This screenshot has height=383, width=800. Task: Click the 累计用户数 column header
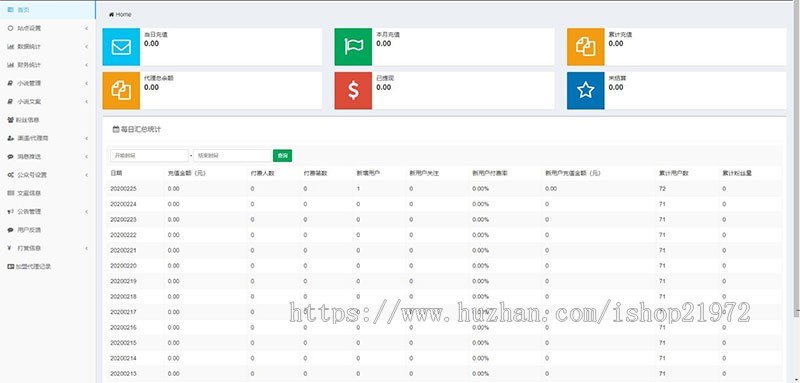(674, 173)
